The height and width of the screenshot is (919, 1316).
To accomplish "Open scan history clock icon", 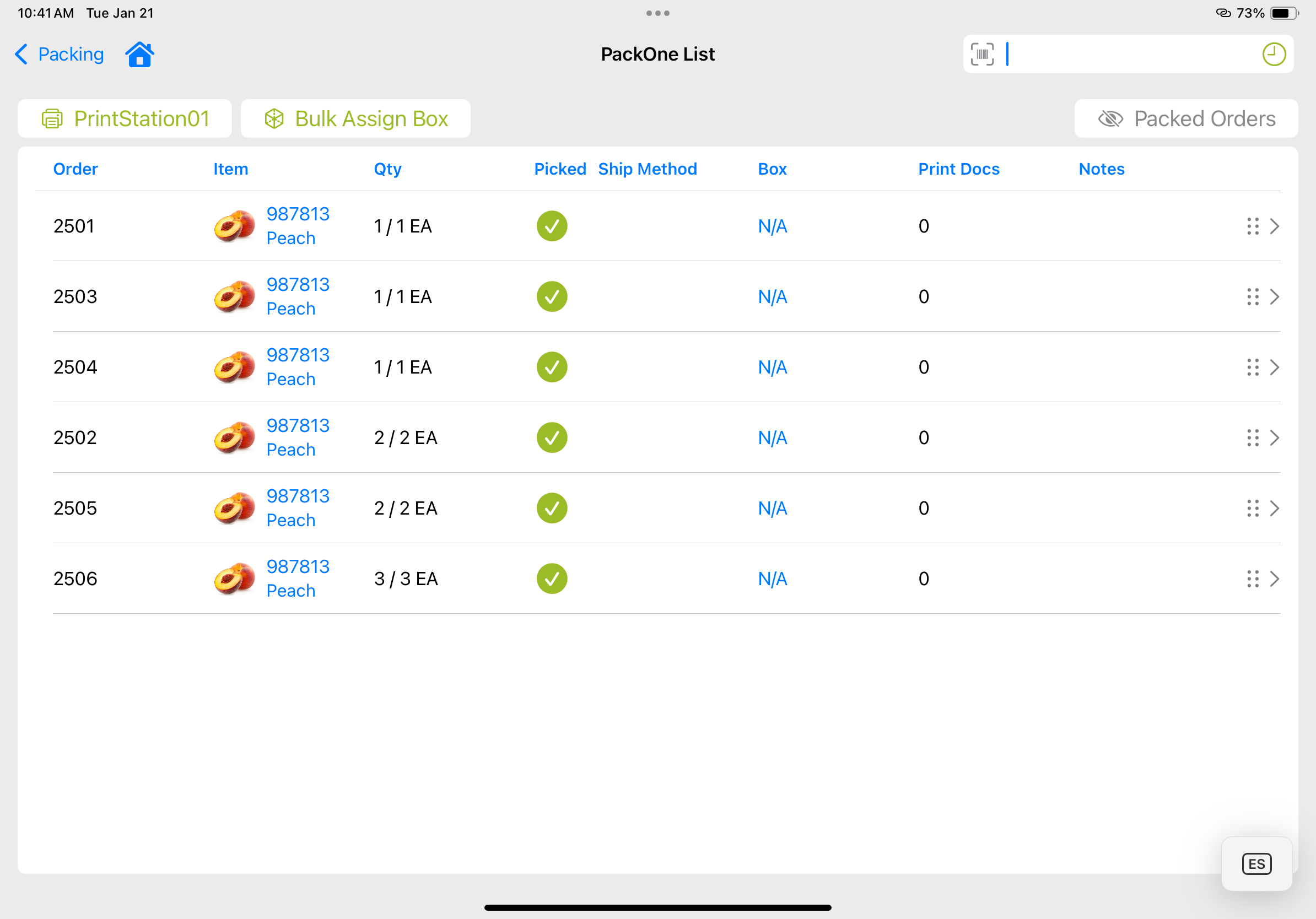I will click(1274, 55).
